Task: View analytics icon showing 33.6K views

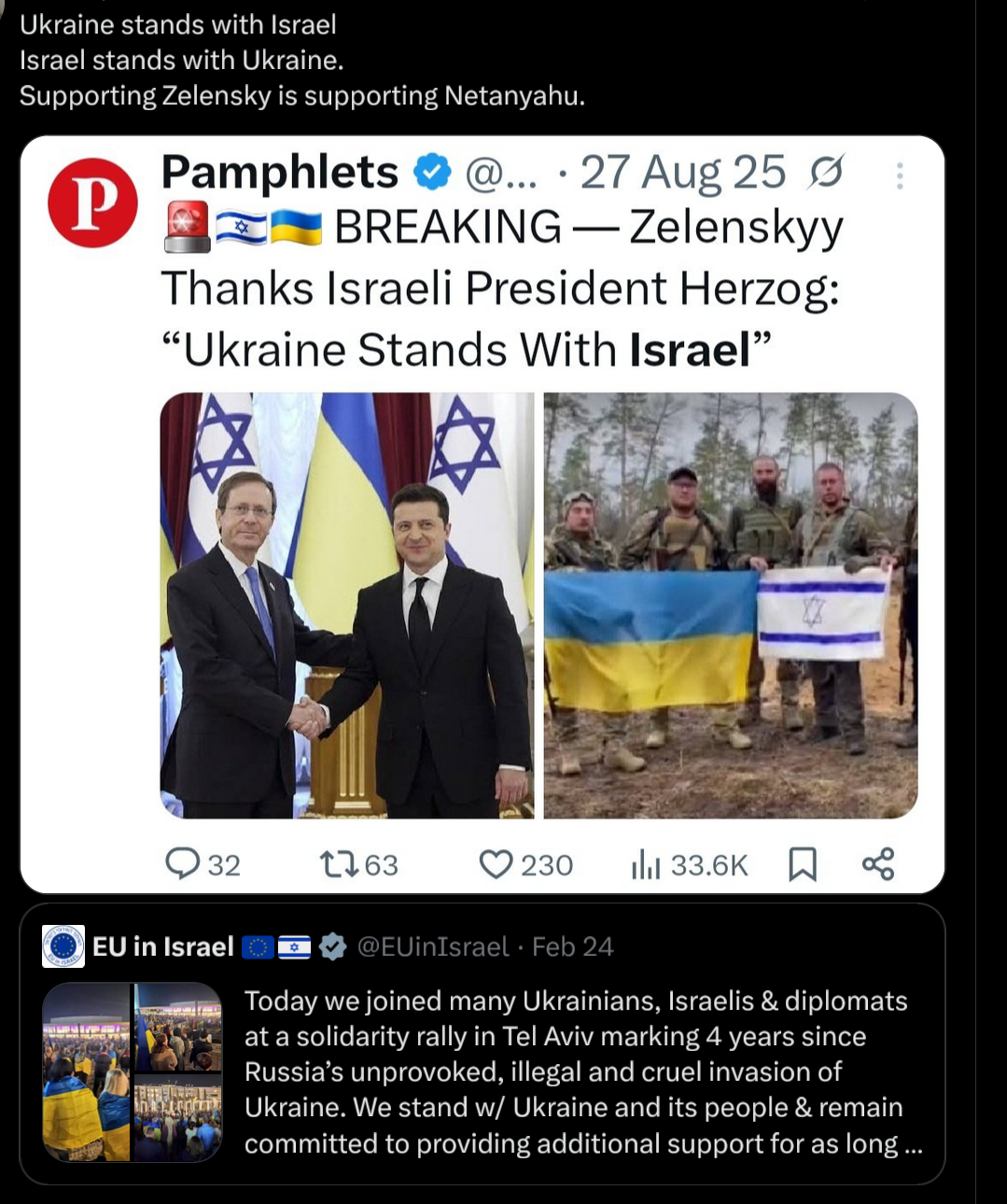Action: point(646,864)
